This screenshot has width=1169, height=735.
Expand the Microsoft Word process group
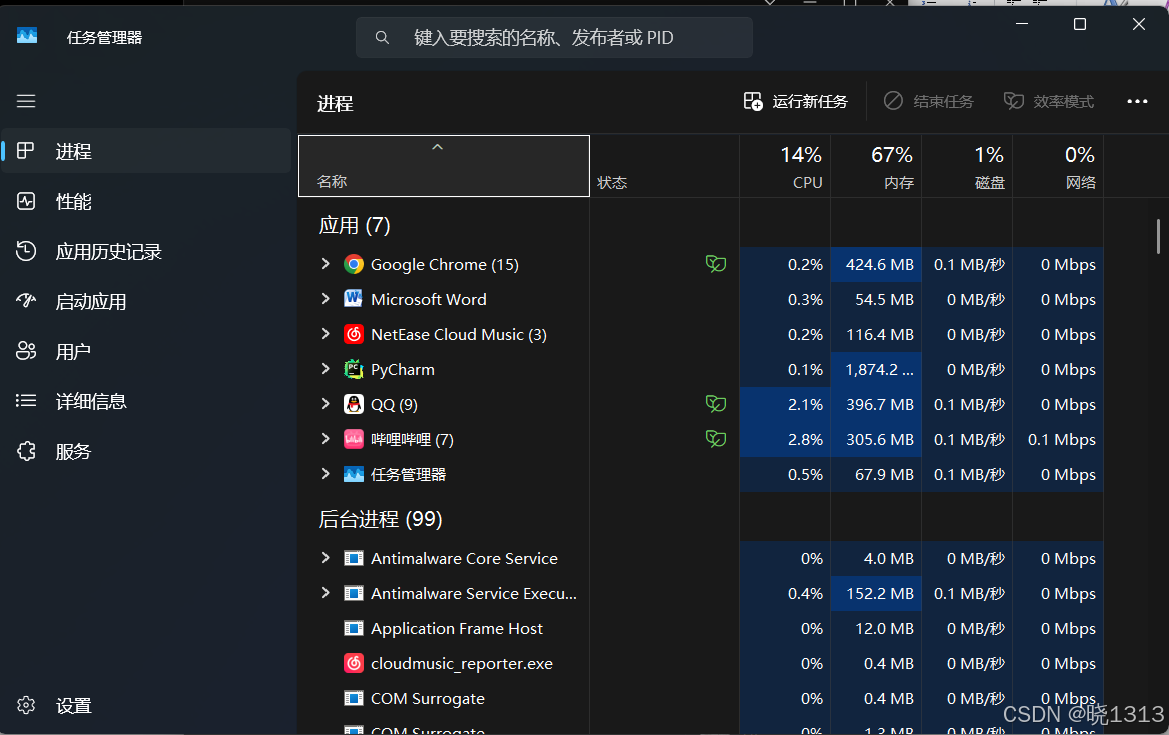point(325,299)
